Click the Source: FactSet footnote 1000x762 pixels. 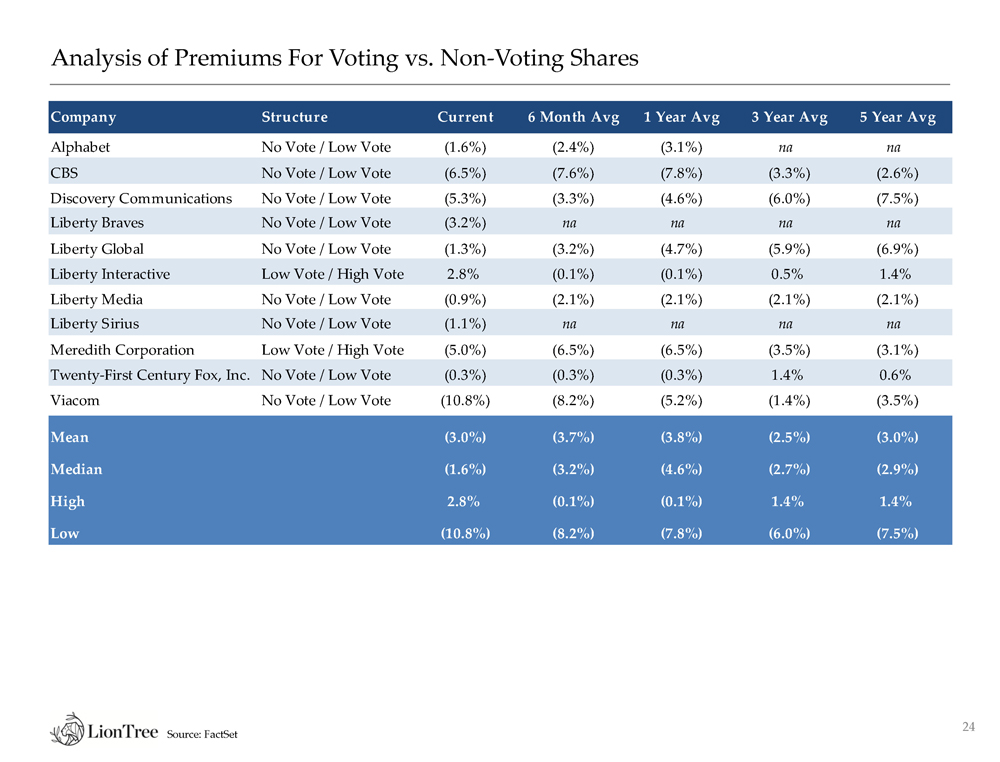click(x=201, y=737)
